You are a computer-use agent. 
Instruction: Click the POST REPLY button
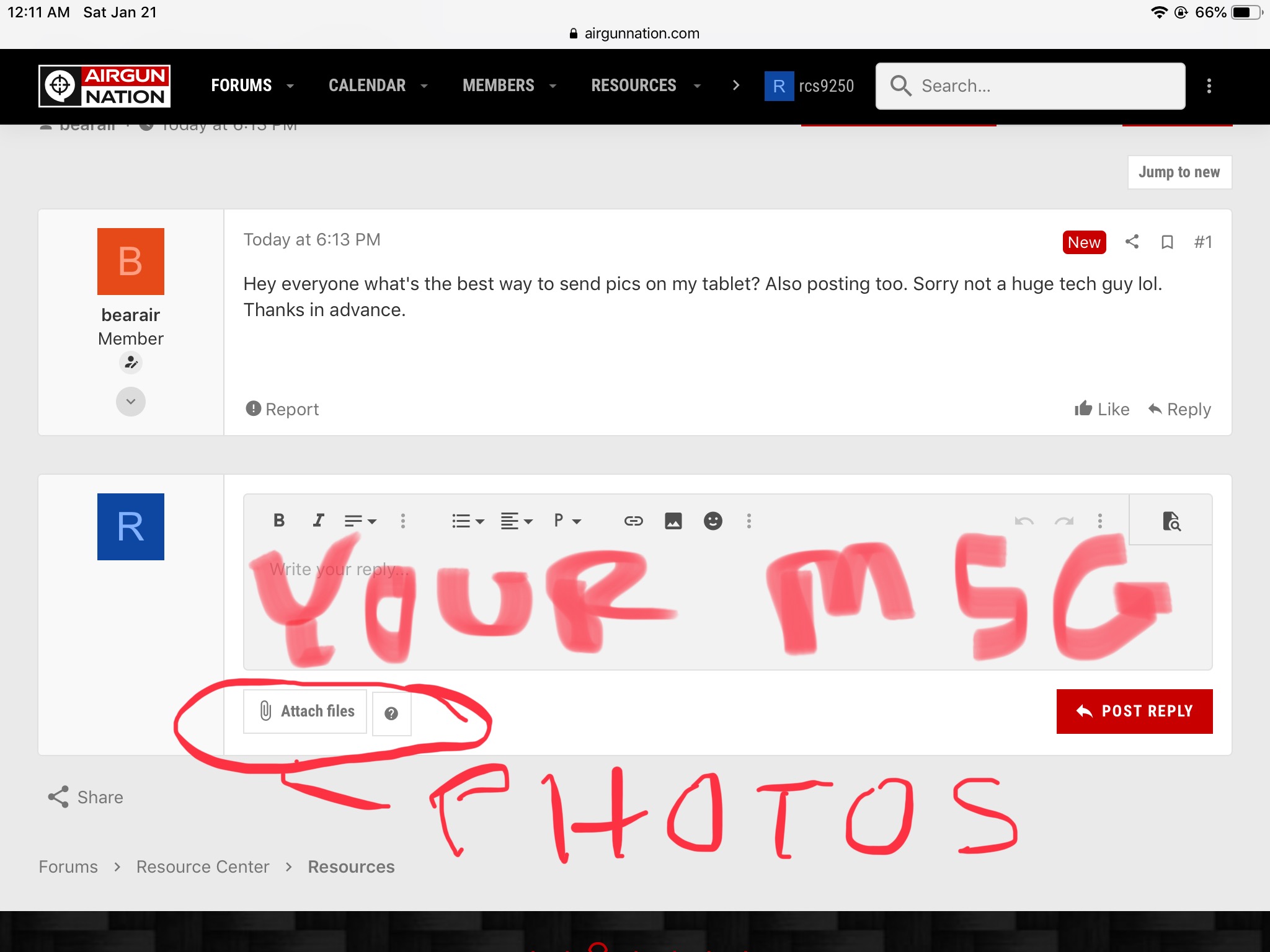[x=1134, y=712]
